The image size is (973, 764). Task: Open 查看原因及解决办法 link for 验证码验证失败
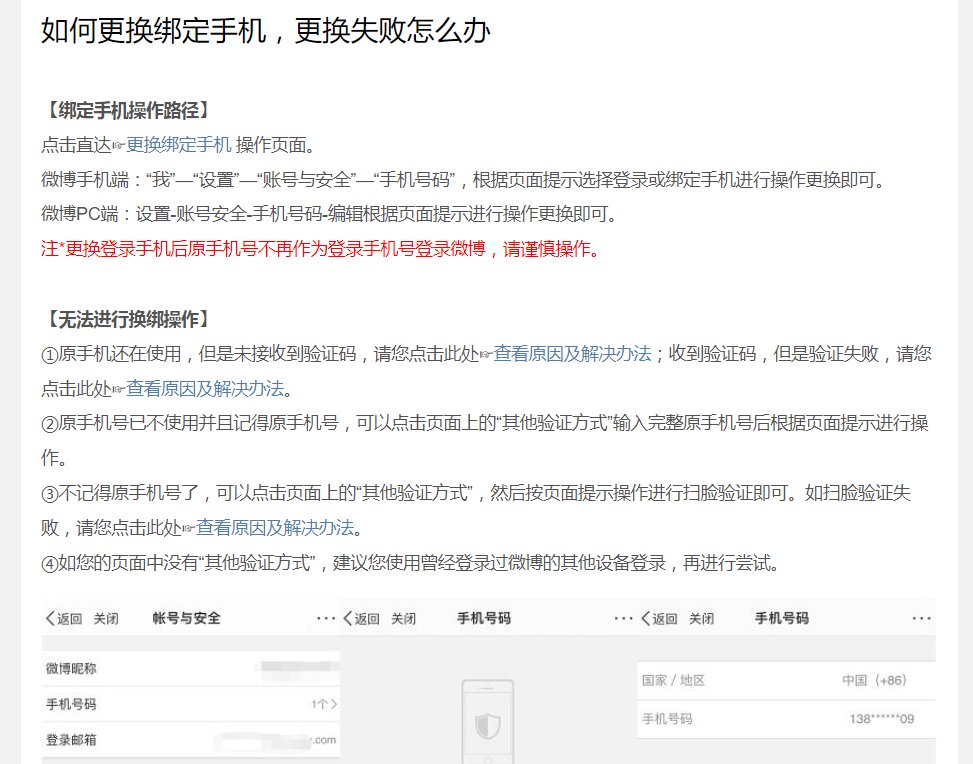click(x=205, y=389)
